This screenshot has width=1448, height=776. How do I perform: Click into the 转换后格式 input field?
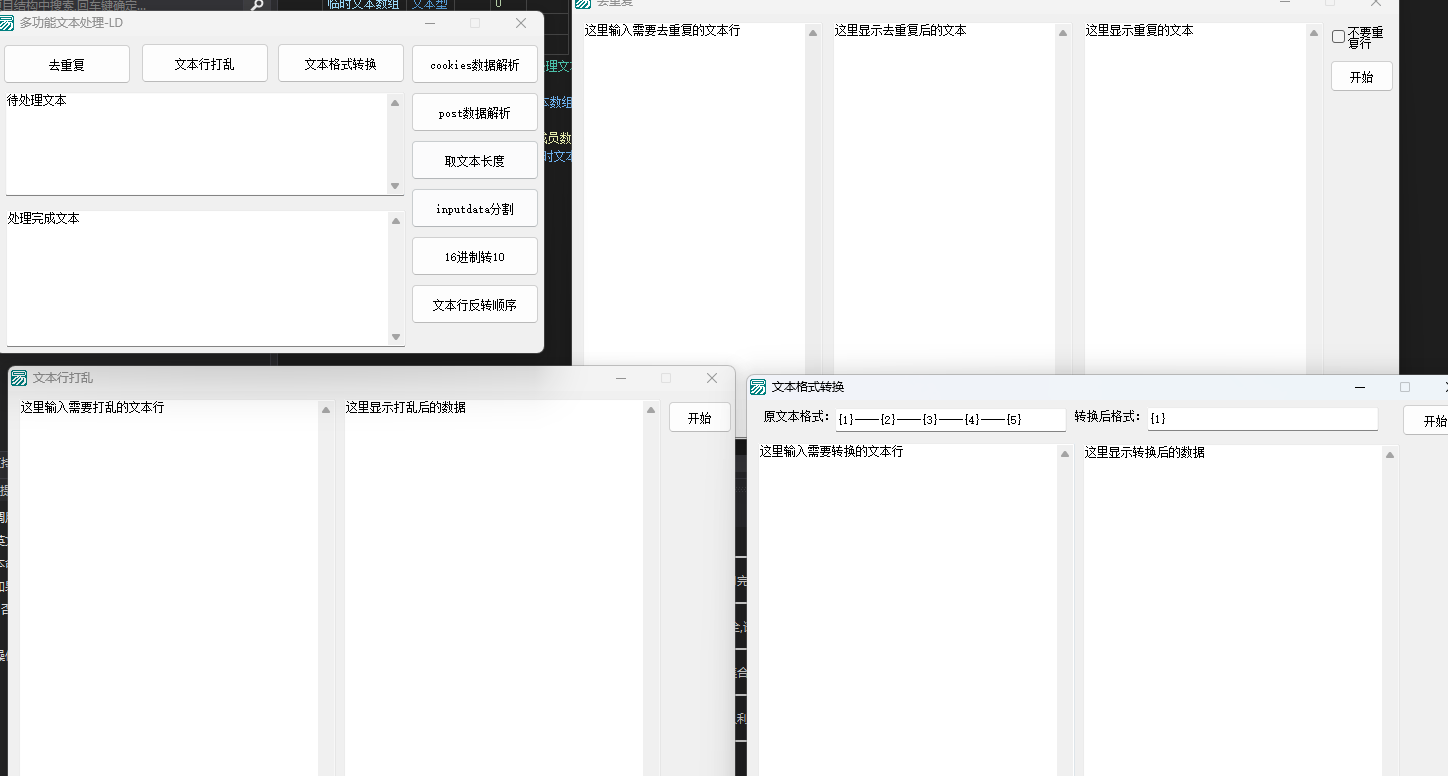coord(1262,419)
